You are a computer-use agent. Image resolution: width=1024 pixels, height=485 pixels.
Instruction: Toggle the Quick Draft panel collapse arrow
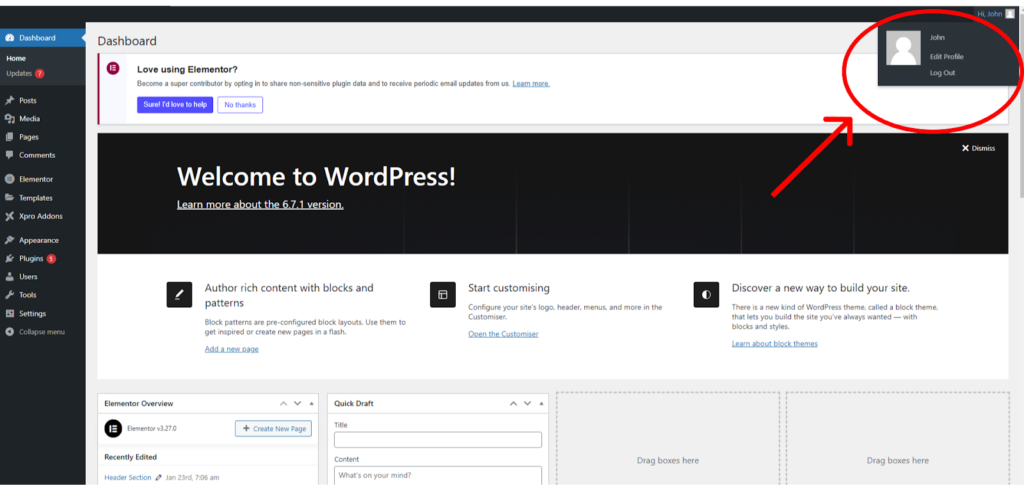pyautogui.click(x=543, y=404)
